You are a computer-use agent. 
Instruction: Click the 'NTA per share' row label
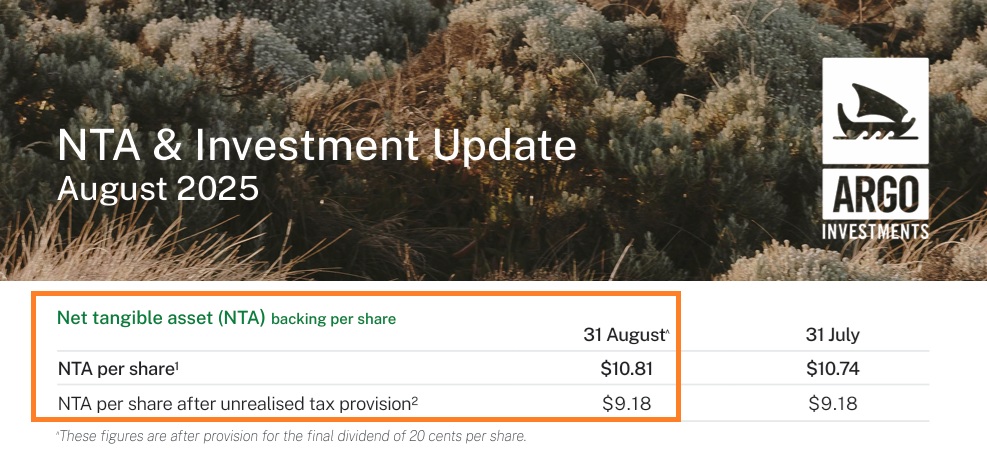[x=116, y=369]
